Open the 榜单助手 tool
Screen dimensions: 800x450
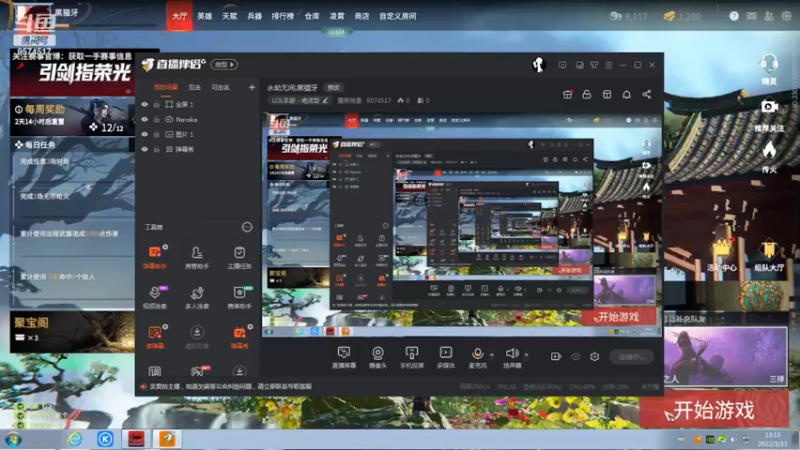pyautogui.click(x=239, y=297)
